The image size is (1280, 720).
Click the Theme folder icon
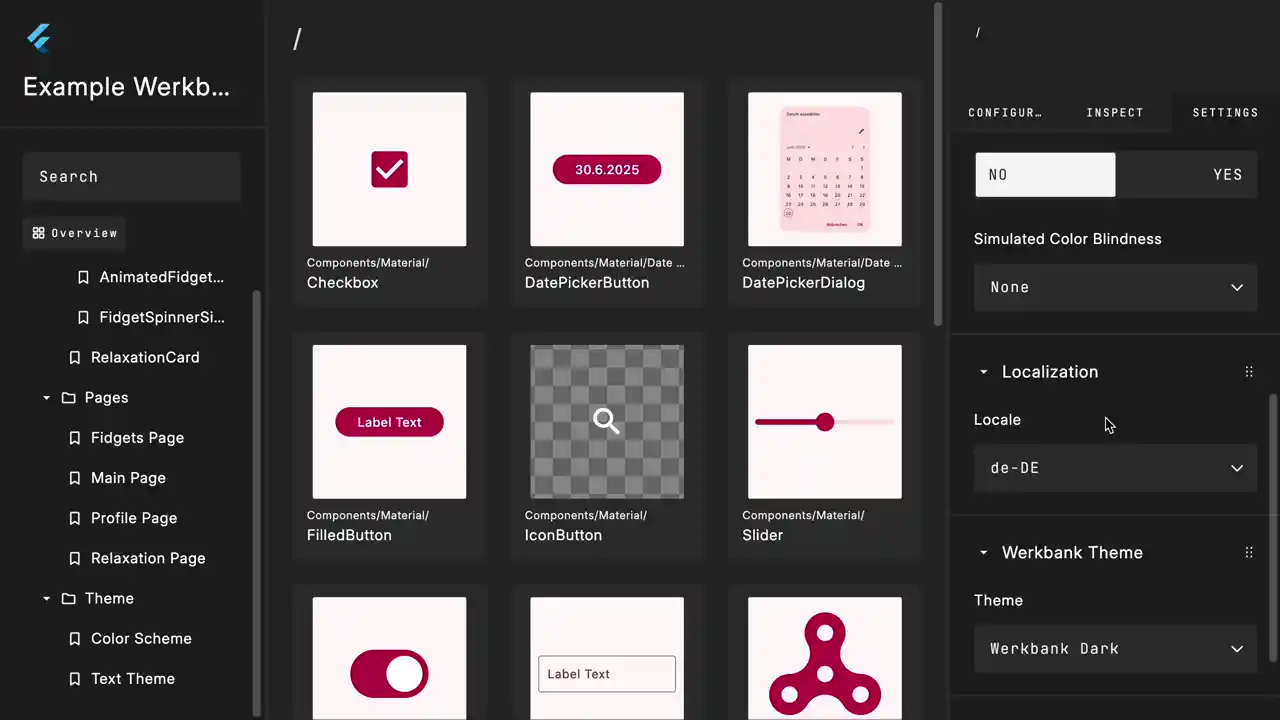click(x=68, y=598)
